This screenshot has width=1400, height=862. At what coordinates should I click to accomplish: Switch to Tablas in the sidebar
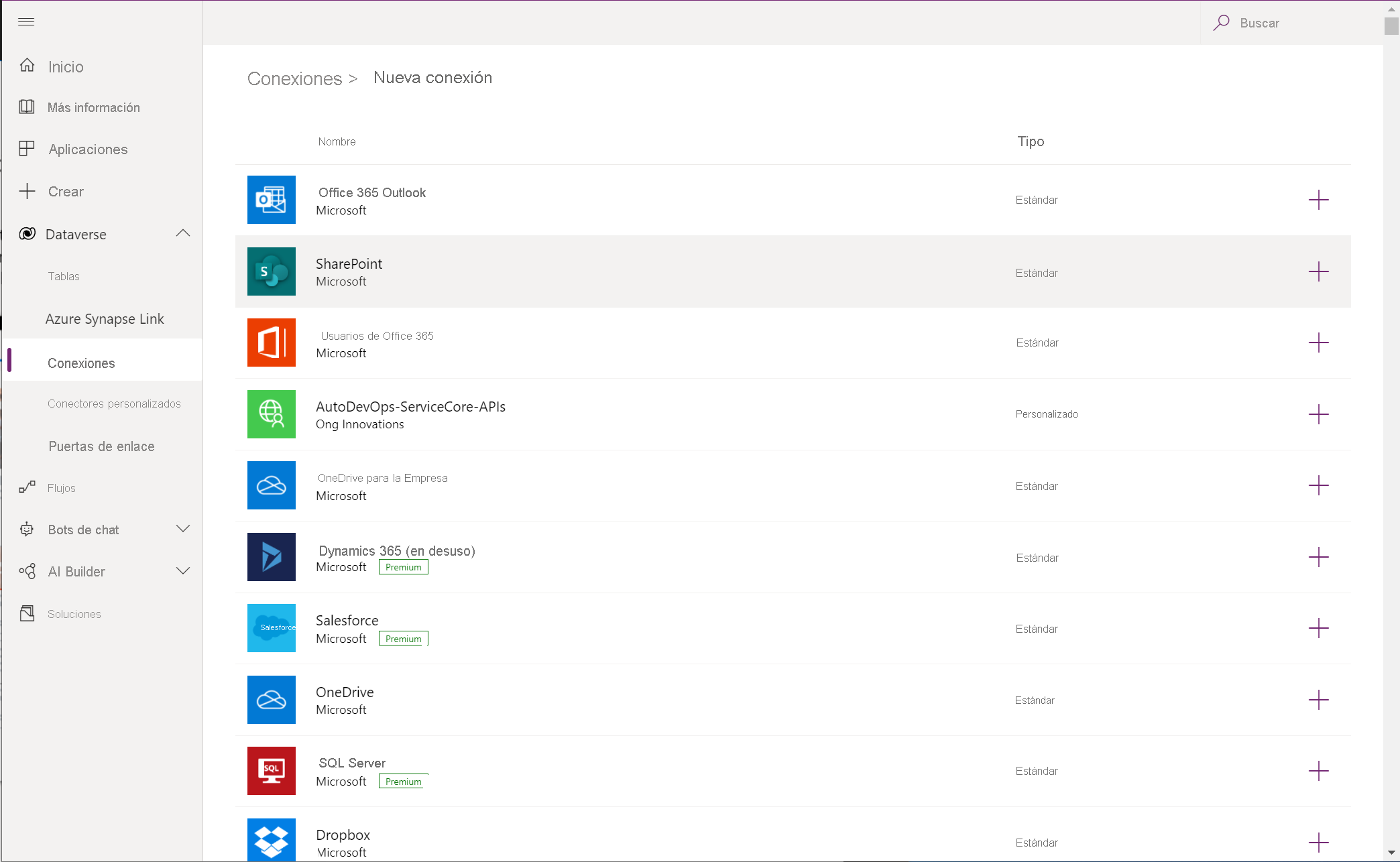63,275
